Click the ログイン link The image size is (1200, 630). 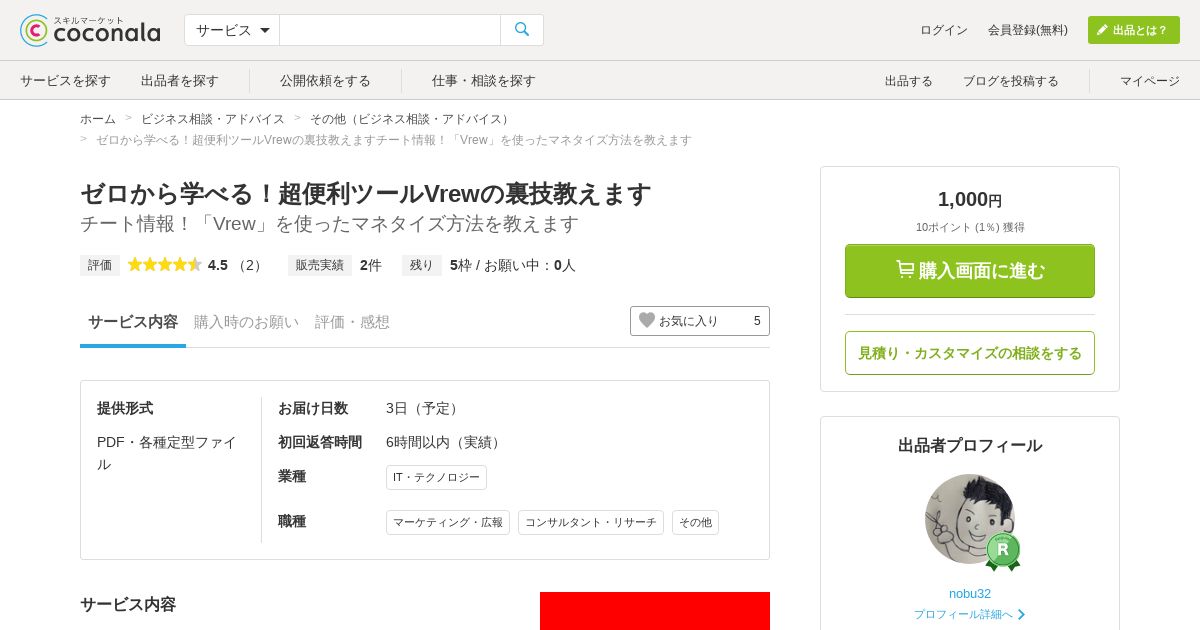pos(944,30)
